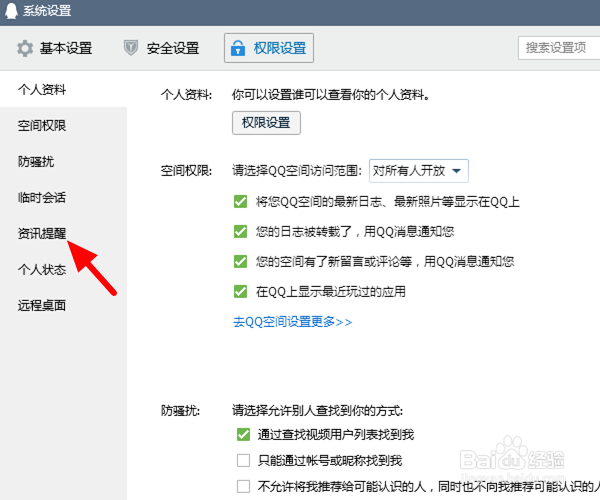Viewport: 600px width, 500px height.
Task: Click the 个人资料: section label
Action: click(x=186, y=94)
